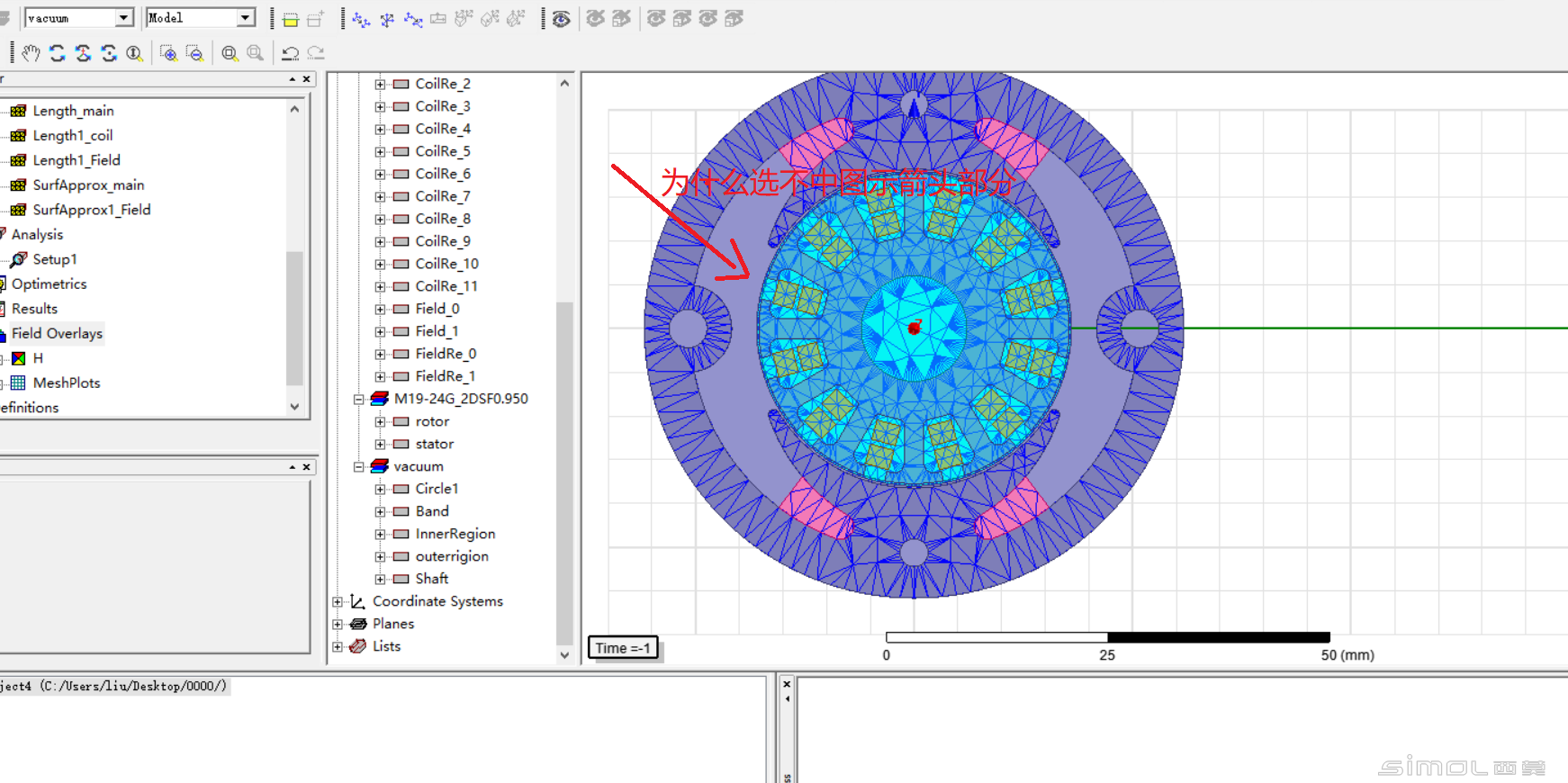Image resolution: width=1568 pixels, height=783 pixels.
Task: Click the red center point of rotor
Action: [915, 328]
